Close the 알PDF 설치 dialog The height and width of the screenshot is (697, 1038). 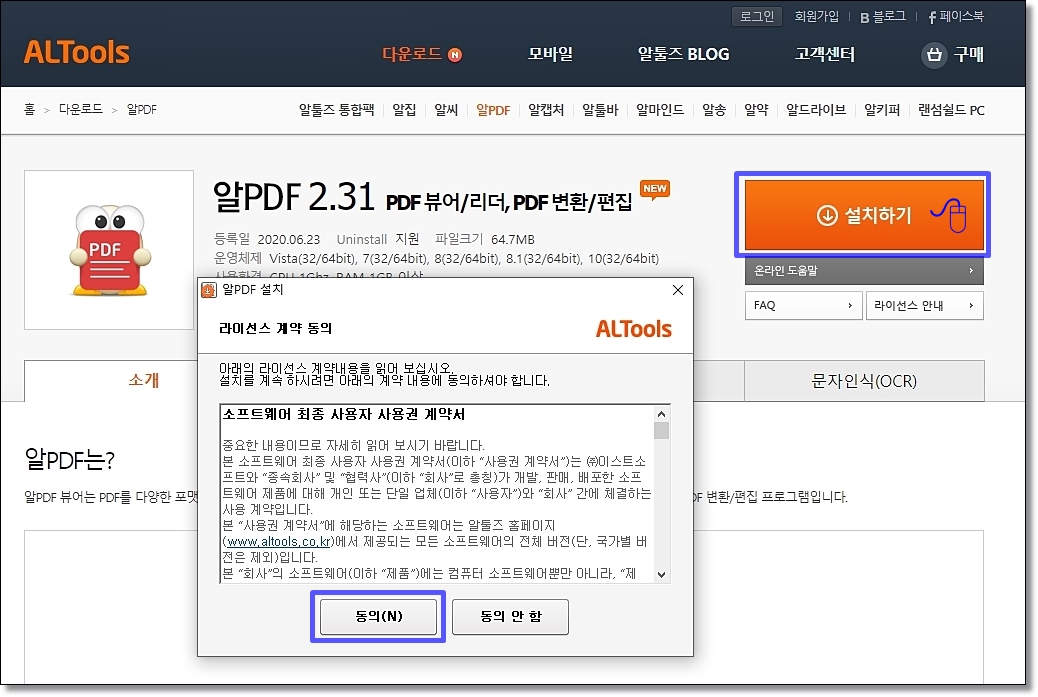coord(678,290)
